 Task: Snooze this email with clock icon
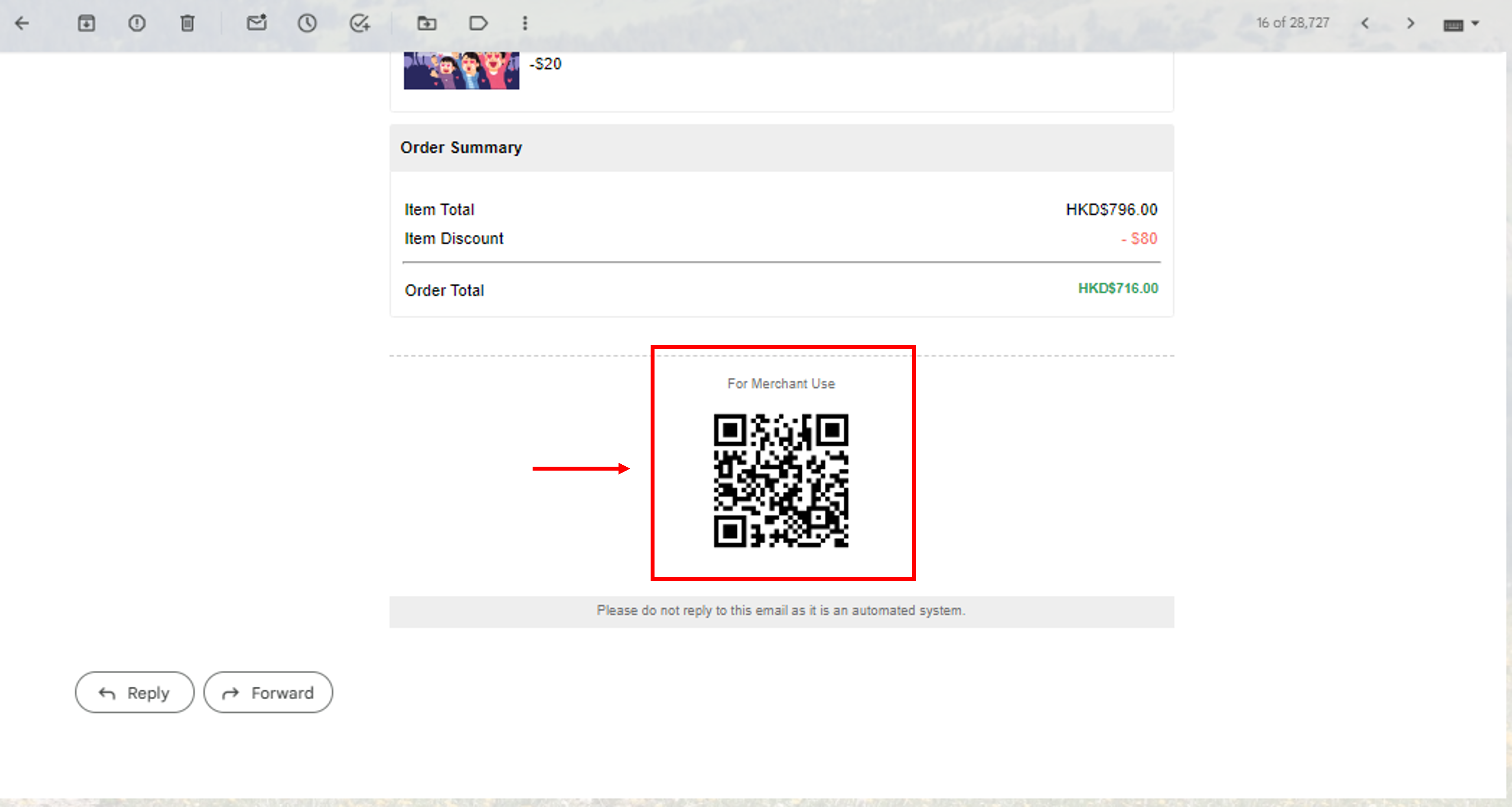307,24
